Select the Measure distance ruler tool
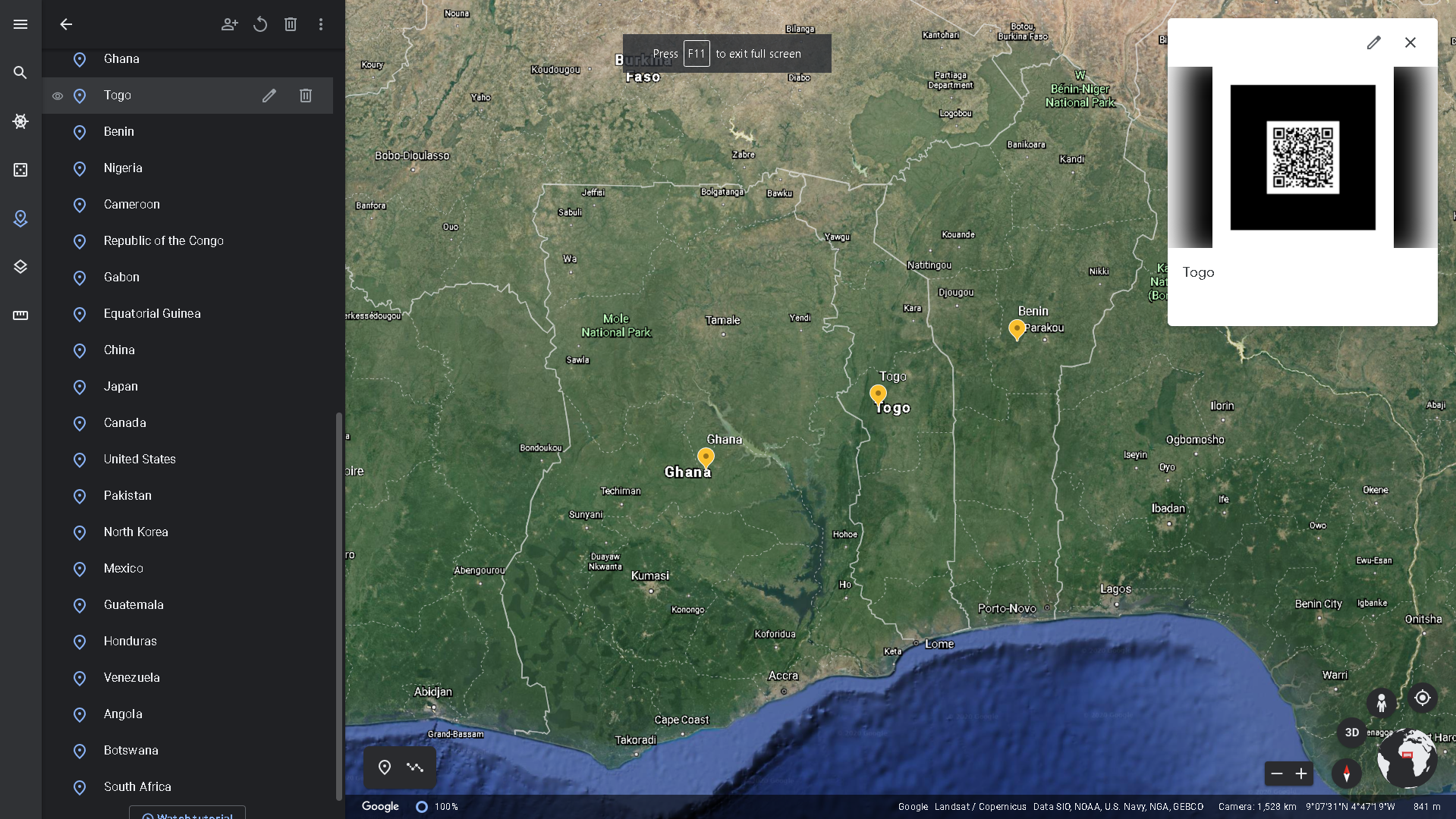Image resolution: width=1456 pixels, height=819 pixels. coord(20,315)
